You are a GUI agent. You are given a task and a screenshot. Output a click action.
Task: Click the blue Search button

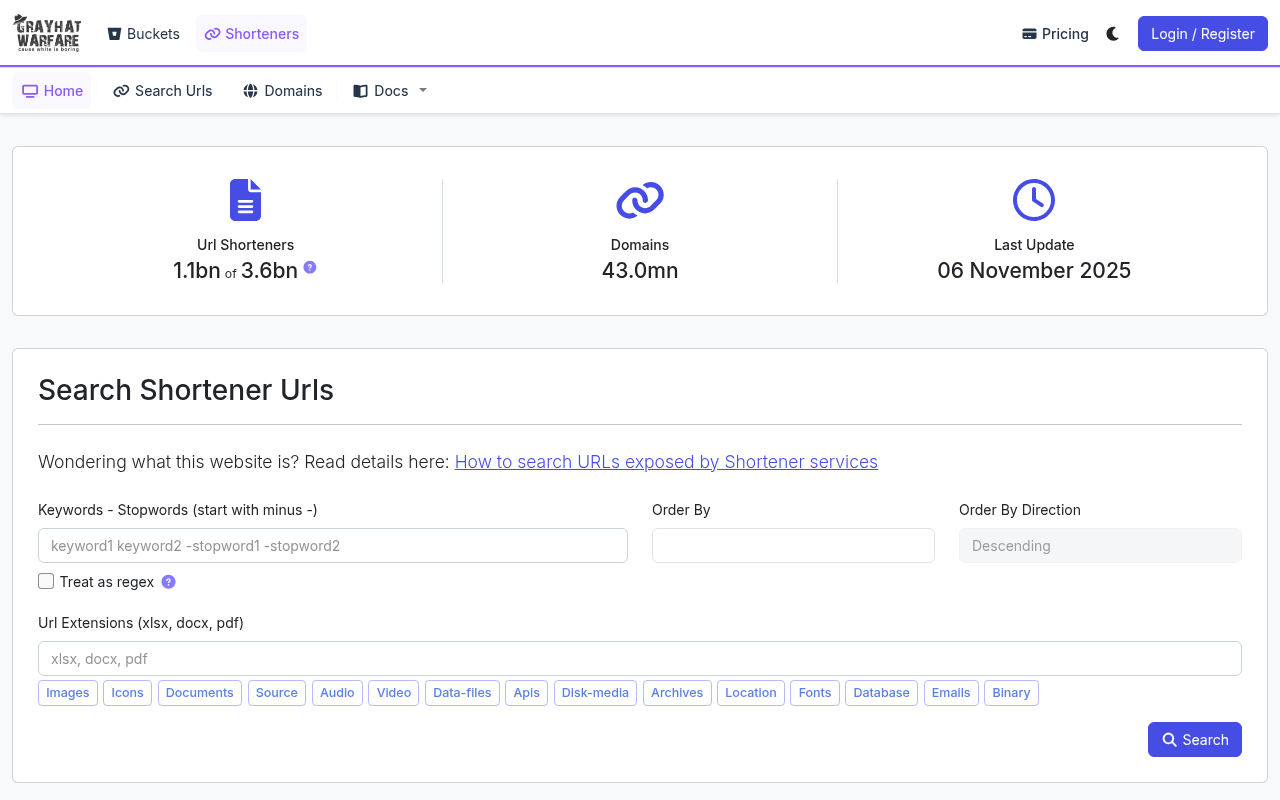(x=1195, y=740)
